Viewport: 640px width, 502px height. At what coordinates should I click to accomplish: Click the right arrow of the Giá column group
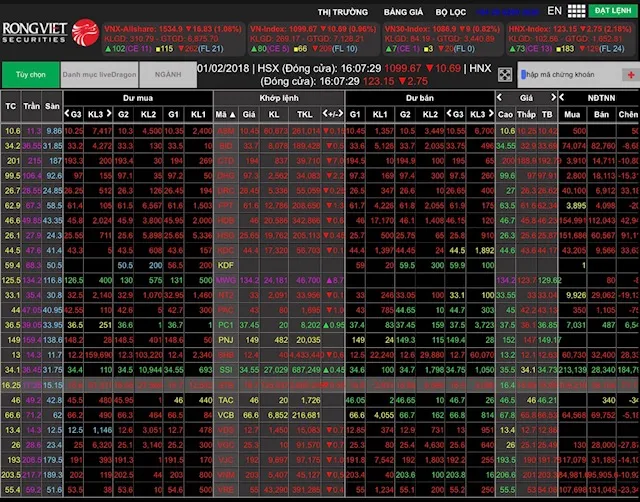tap(554, 100)
